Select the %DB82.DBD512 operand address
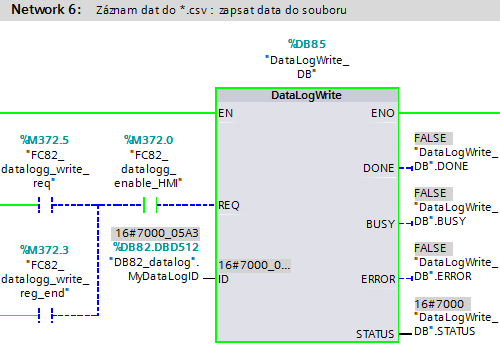The height and width of the screenshot is (361, 500). tap(156, 247)
